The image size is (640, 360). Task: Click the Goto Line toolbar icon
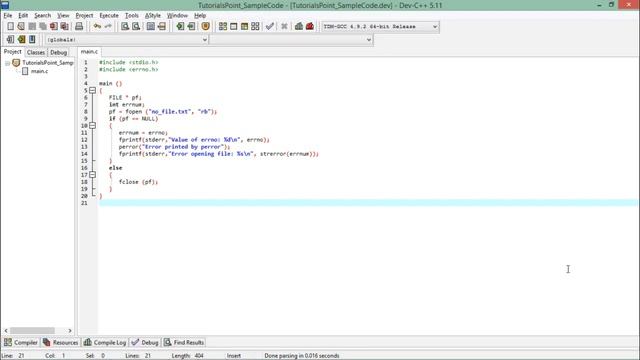tap(162, 27)
